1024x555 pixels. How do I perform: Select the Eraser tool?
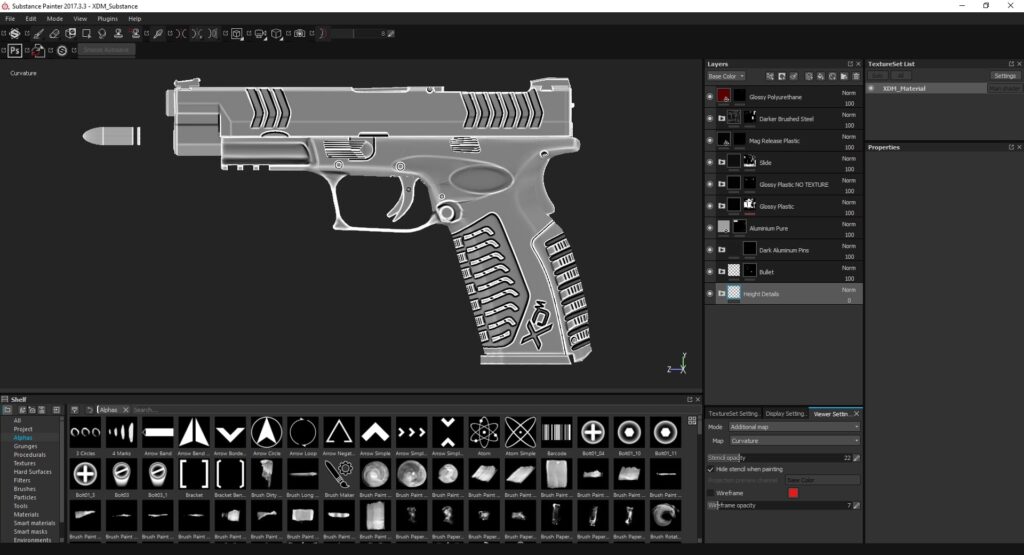54,33
